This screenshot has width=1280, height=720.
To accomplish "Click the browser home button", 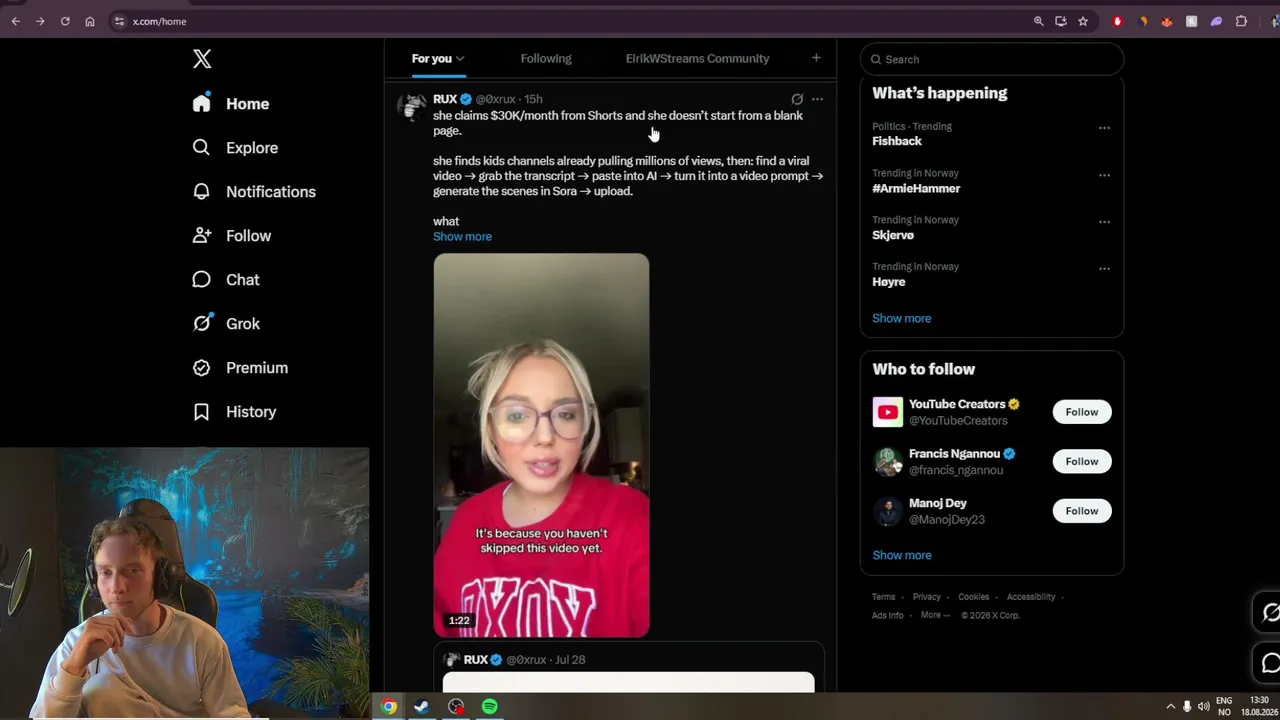I will click(x=90, y=21).
